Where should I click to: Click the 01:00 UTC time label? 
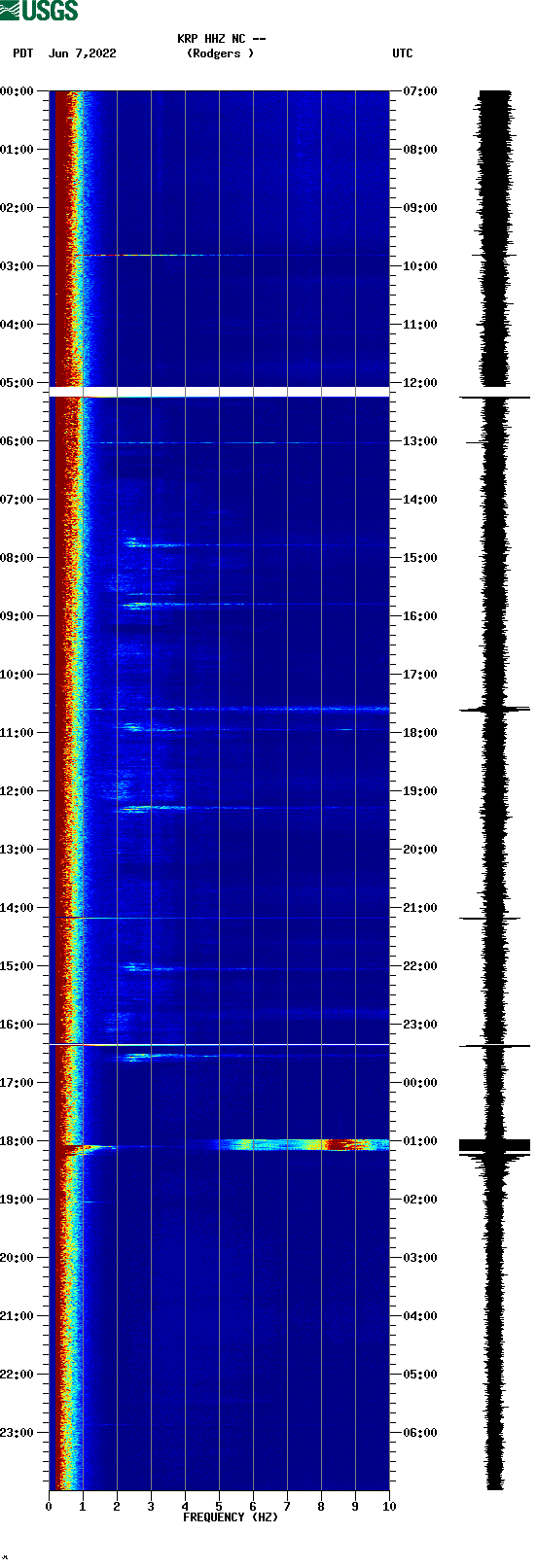coord(420,1141)
